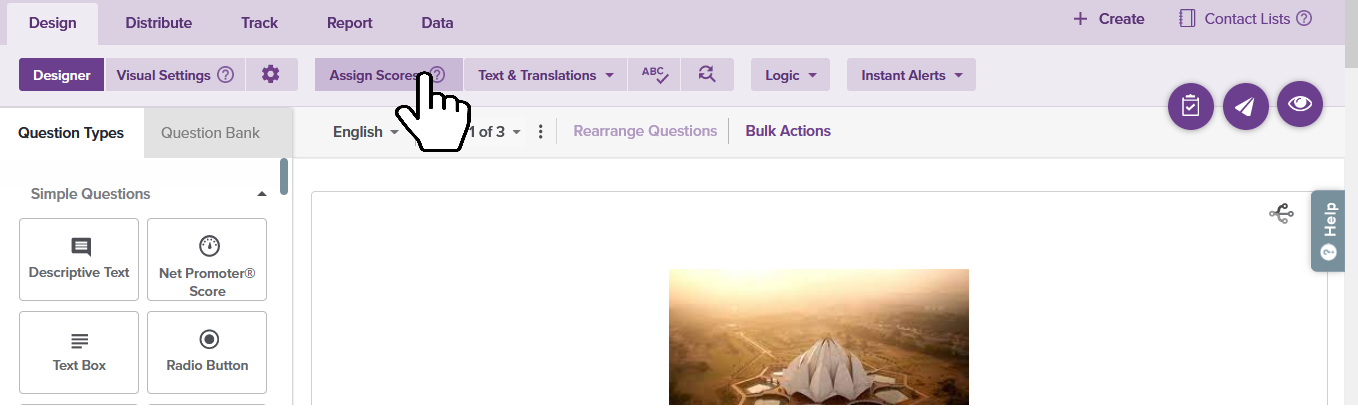The width and height of the screenshot is (1358, 415).
Task: Open the settings gear in Designer toolbar
Action: [271, 75]
